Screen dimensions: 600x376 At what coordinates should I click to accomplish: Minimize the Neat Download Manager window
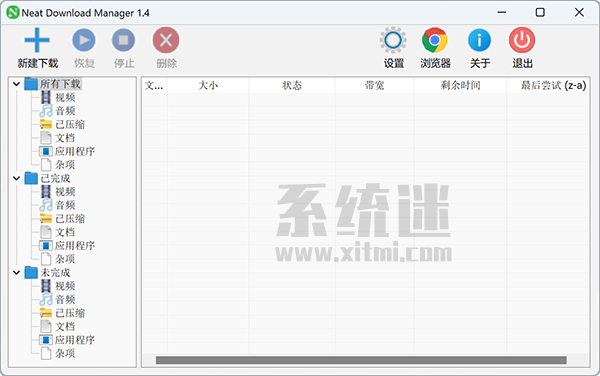pyautogui.click(x=502, y=12)
